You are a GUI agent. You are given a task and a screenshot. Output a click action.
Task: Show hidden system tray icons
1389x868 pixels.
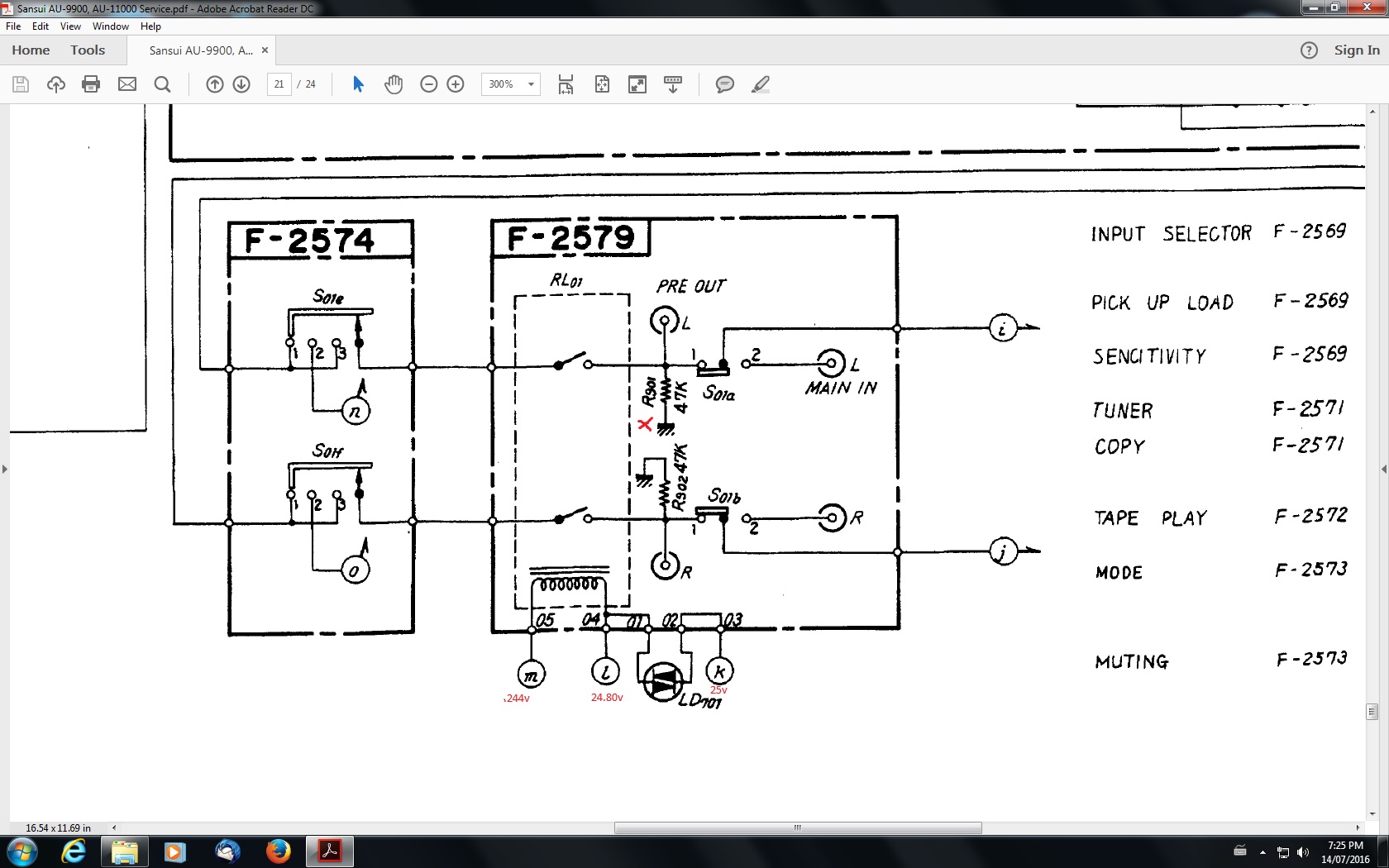[1263, 852]
